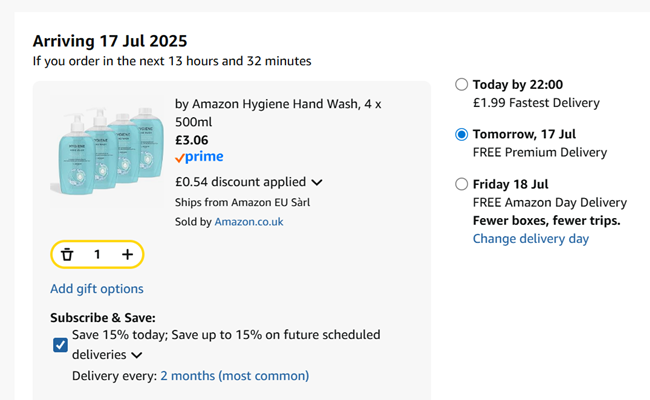The width and height of the screenshot is (650, 400).
Task: Click the Prime logo badge
Action: [x=199, y=157]
